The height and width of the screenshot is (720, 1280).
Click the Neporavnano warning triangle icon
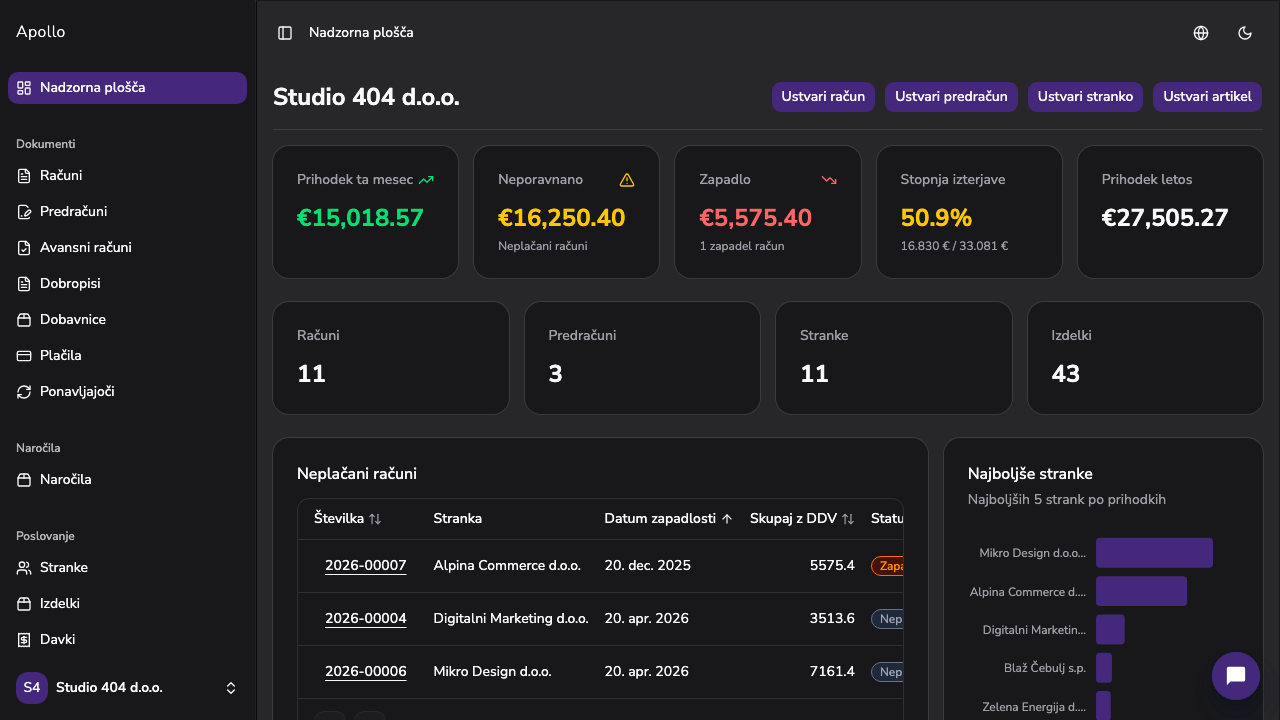click(x=627, y=180)
